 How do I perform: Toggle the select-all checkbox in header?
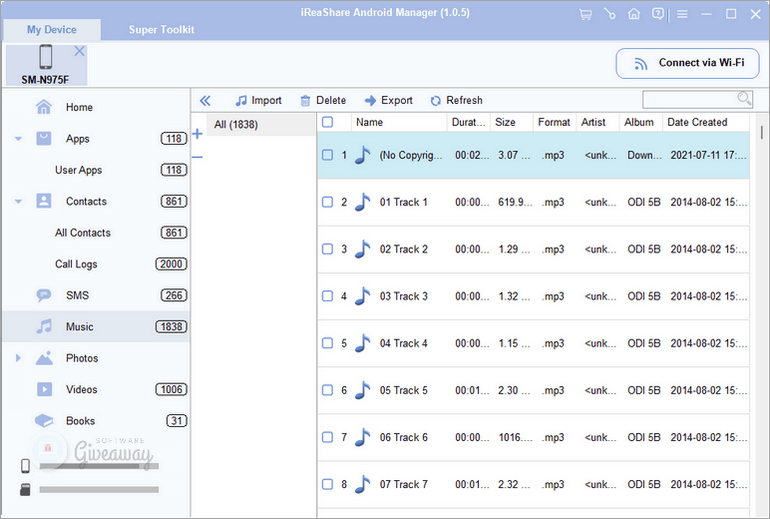point(327,122)
